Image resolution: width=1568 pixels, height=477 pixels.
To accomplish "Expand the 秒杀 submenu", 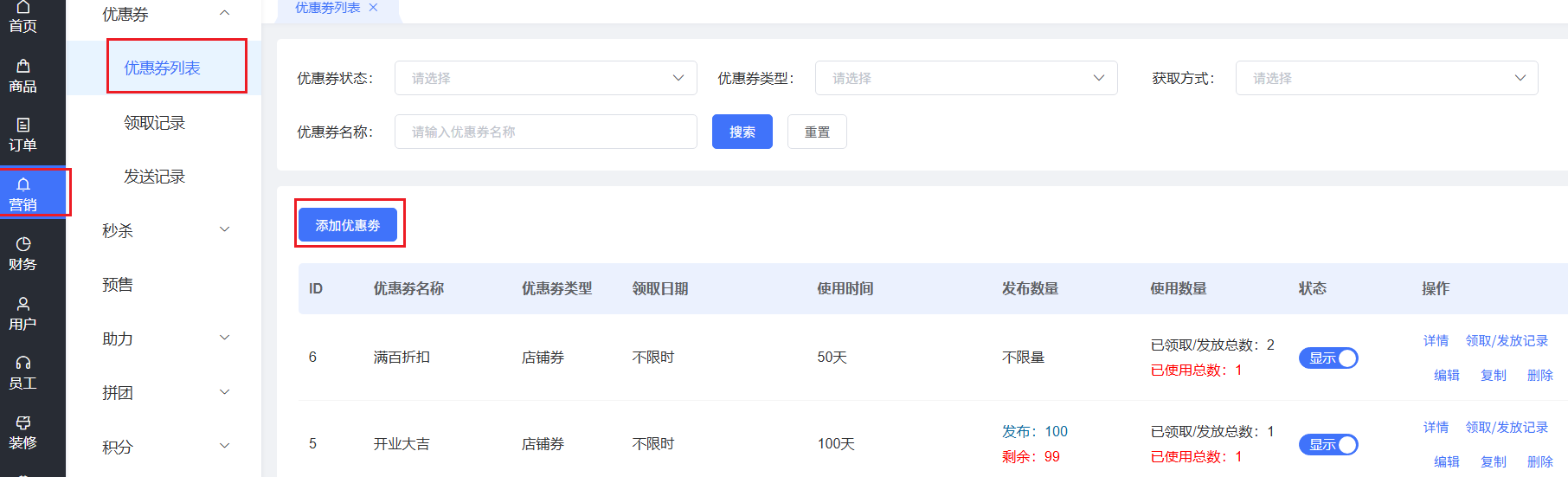I will (224, 229).
